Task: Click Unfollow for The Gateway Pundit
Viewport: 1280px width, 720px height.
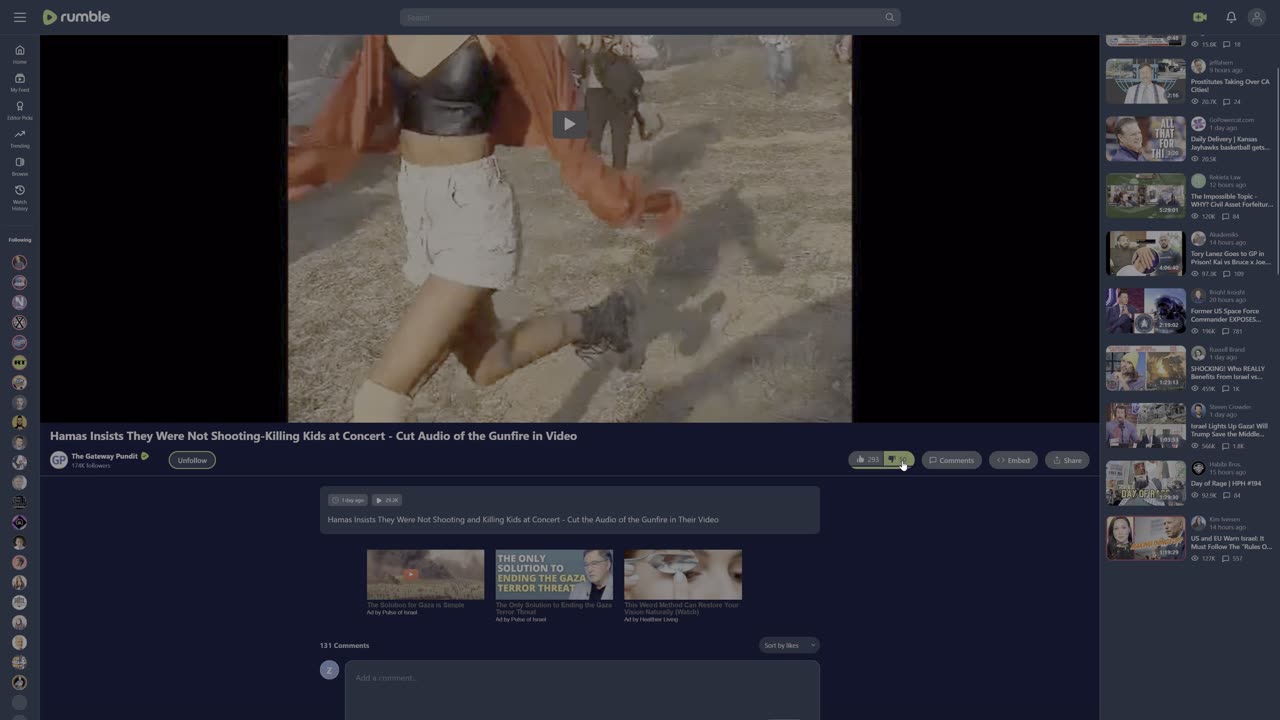Action: pyautogui.click(x=192, y=460)
